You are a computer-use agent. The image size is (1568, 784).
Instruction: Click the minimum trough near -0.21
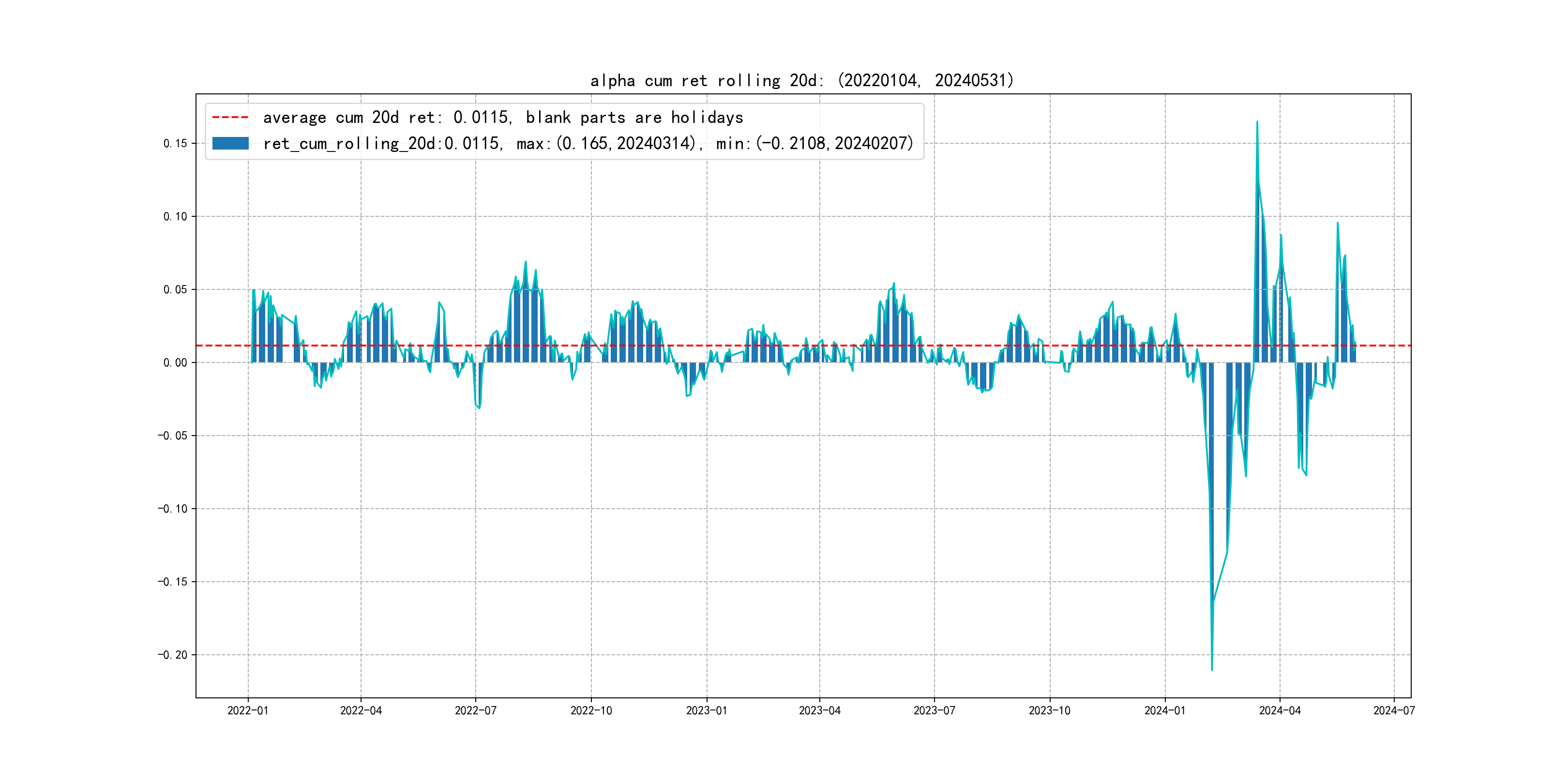pyautogui.click(x=1212, y=670)
